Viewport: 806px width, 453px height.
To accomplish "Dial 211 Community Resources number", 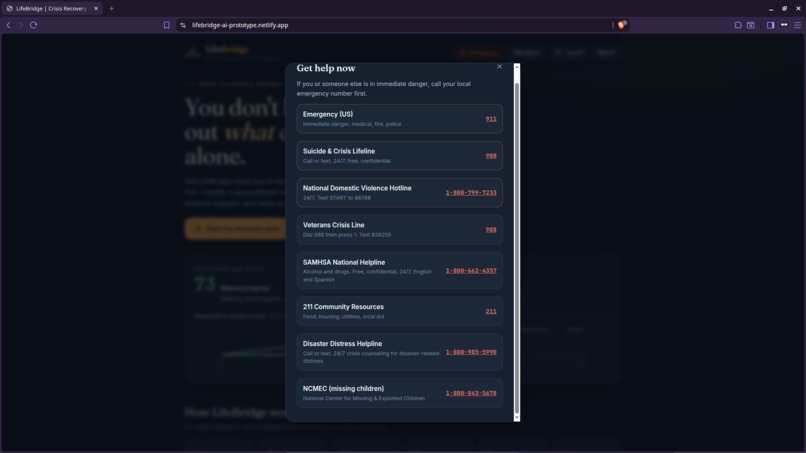I will pos(491,311).
